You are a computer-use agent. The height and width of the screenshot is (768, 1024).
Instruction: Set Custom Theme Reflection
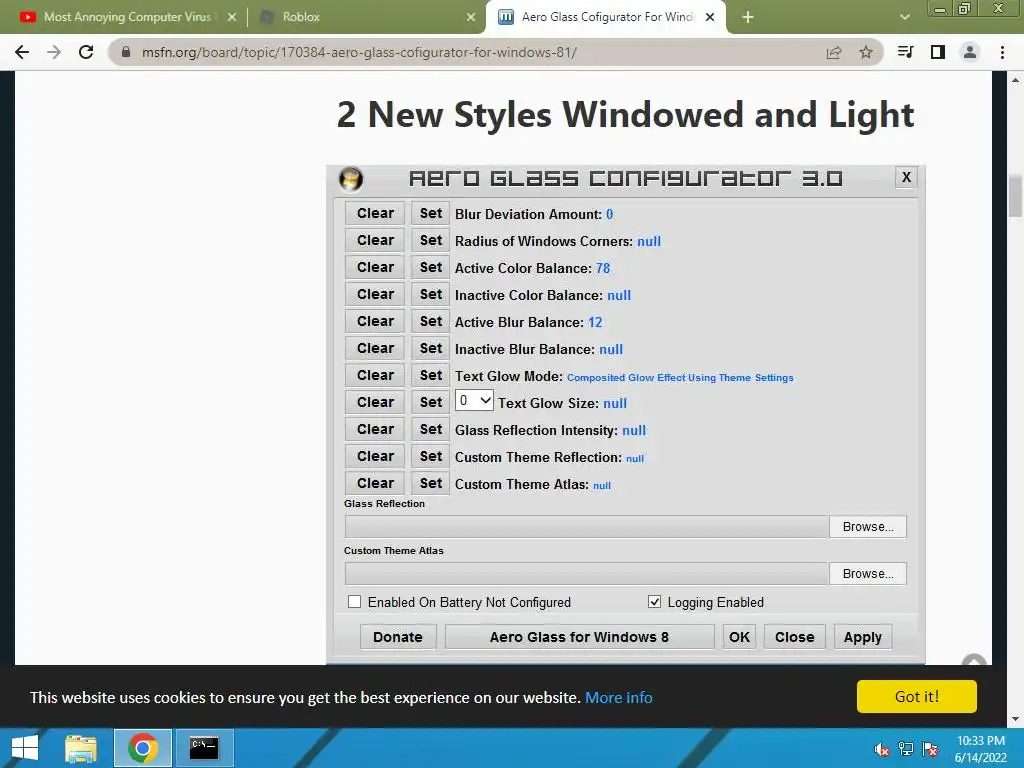(x=430, y=456)
